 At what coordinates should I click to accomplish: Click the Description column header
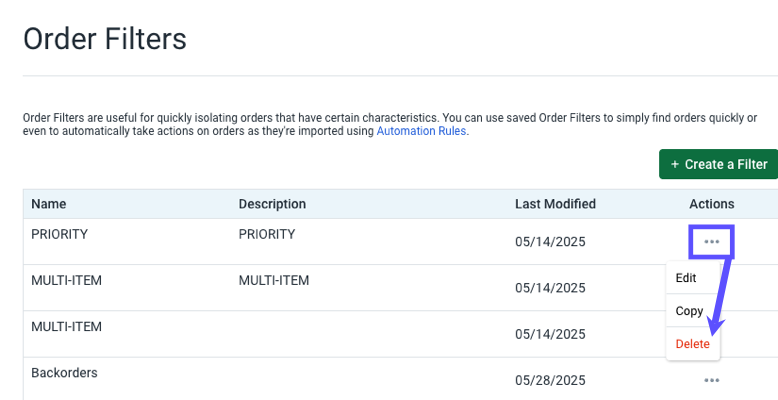click(x=272, y=204)
